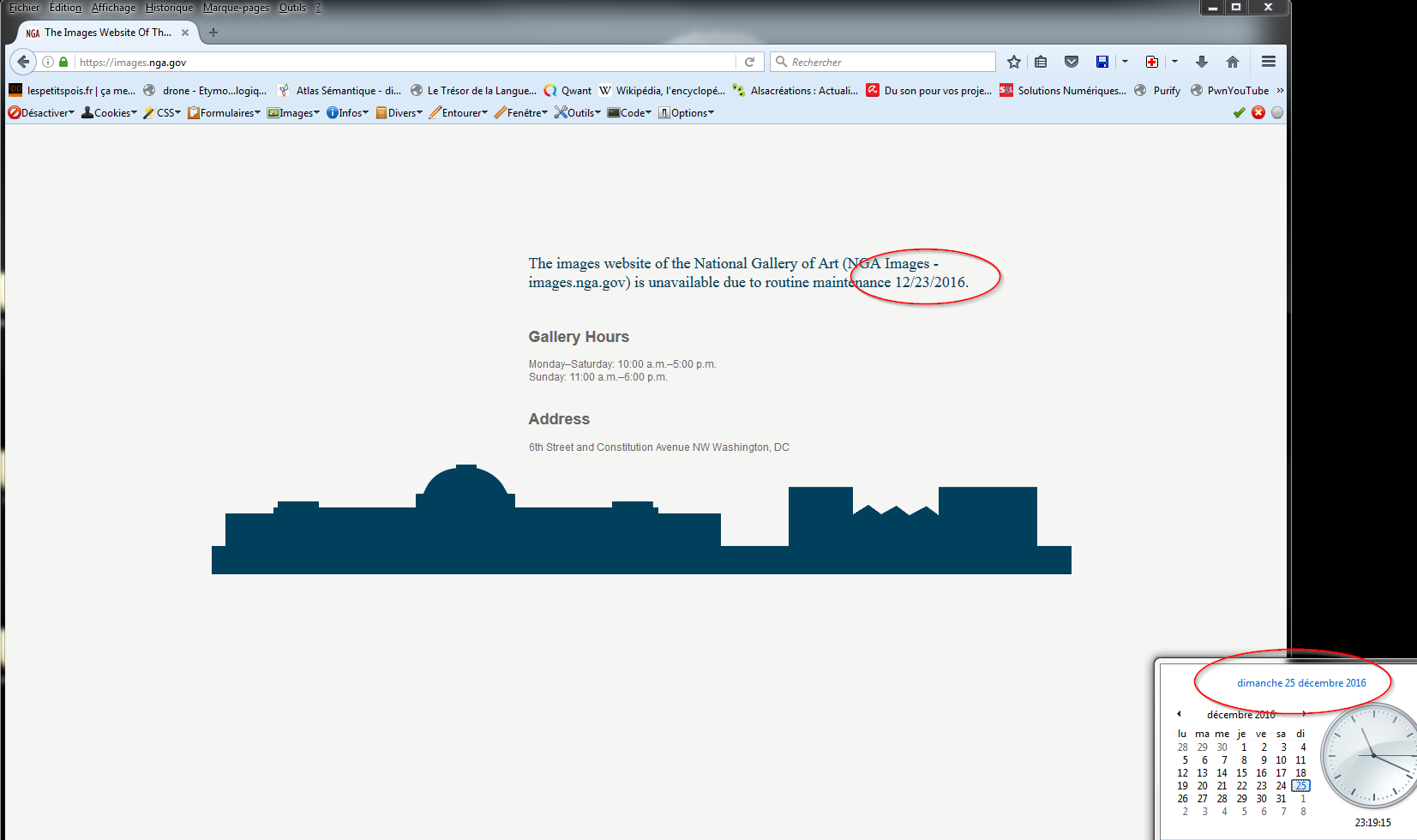This screenshot has width=1417, height=840.
Task: Select December 31 in the calendar
Action: coord(1281,799)
